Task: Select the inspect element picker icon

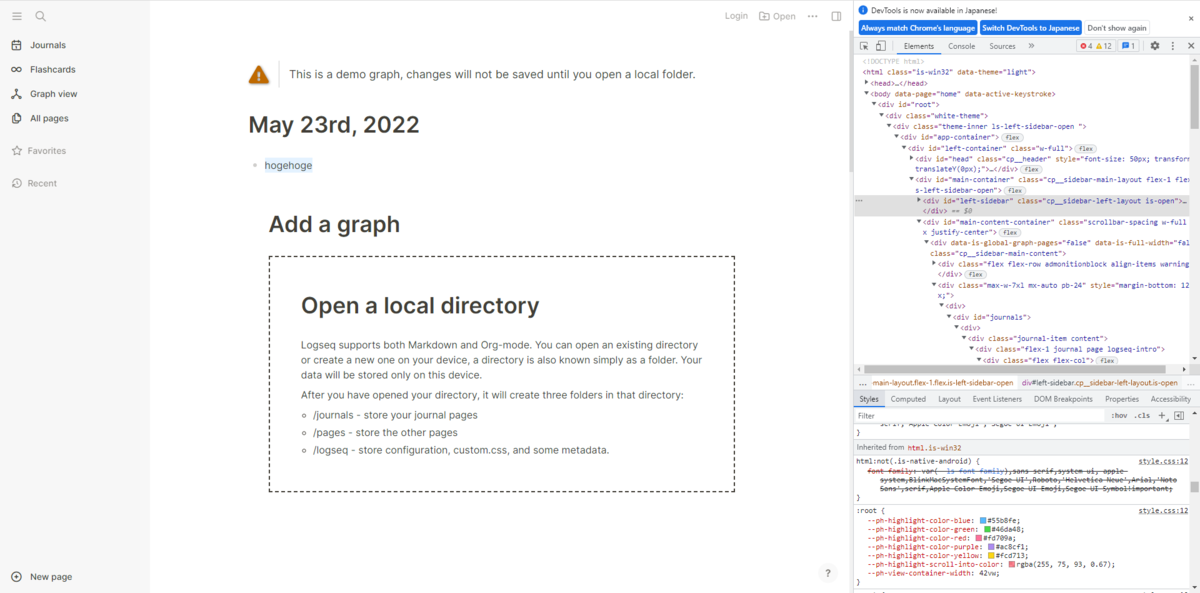Action: click(864, 46)
